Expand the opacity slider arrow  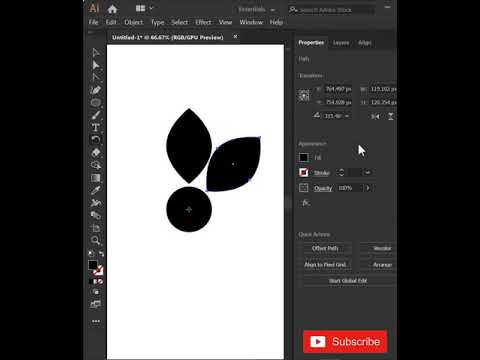[368, 188]
